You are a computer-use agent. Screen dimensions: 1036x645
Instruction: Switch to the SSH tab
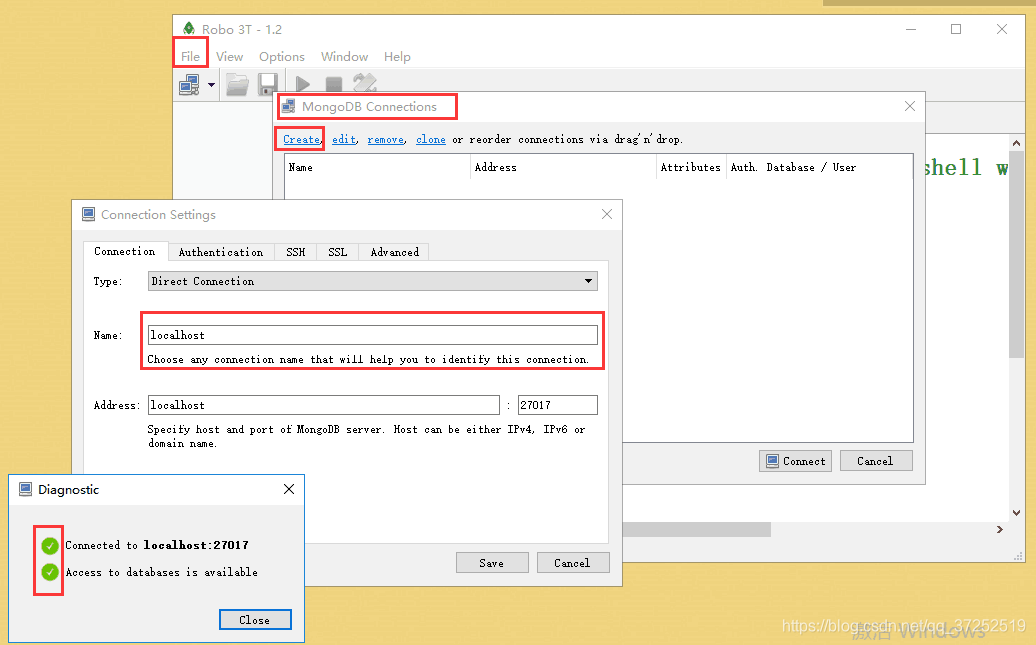(295, 252)
